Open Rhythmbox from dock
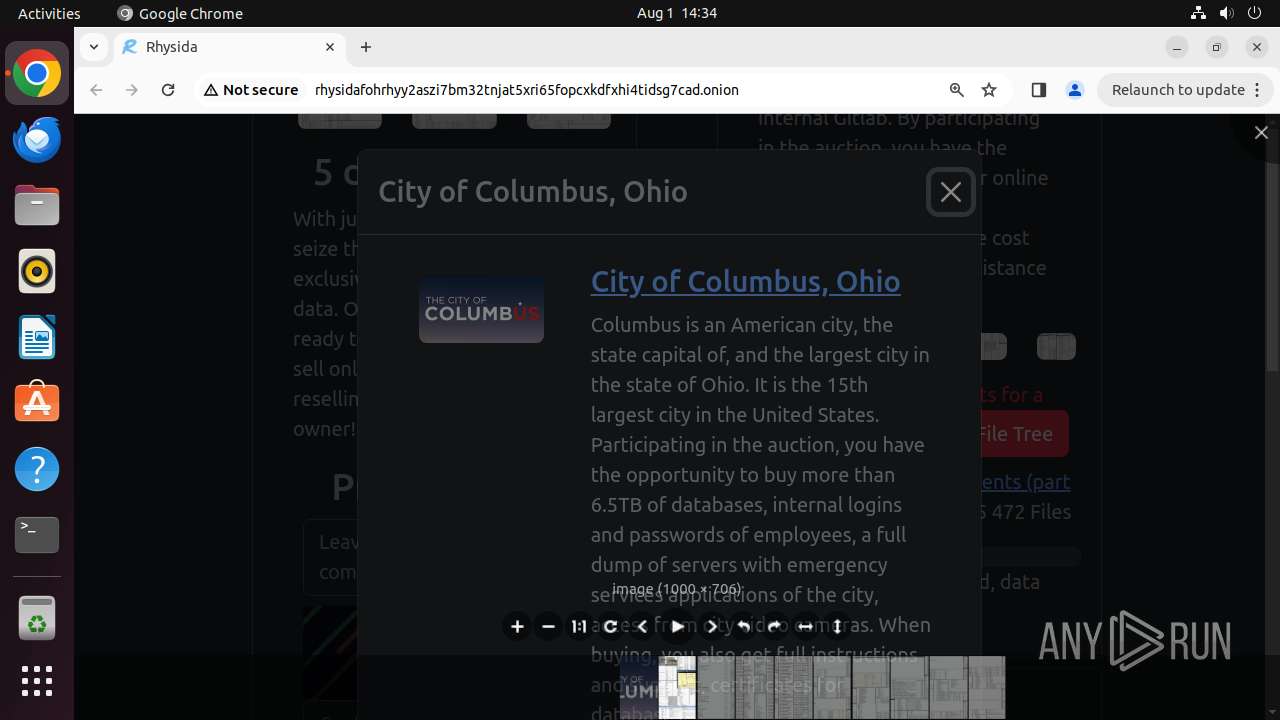The image size is (1280, 720). pos(37,272)
